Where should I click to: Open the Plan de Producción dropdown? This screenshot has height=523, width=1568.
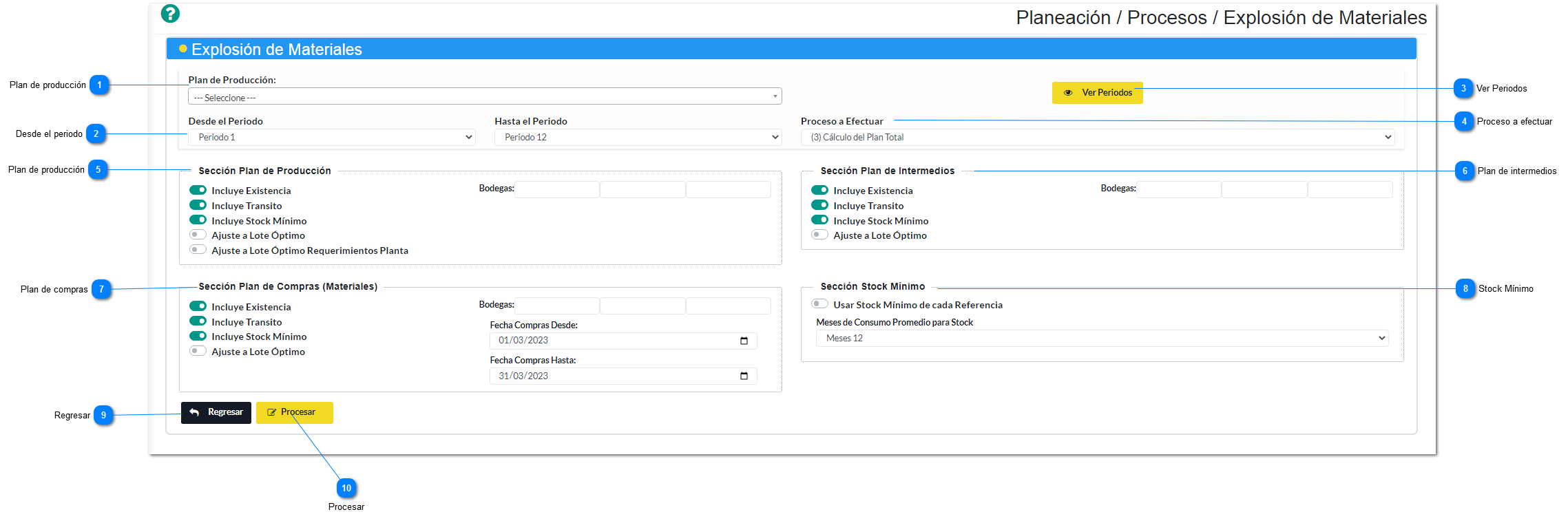coord(485,96)
